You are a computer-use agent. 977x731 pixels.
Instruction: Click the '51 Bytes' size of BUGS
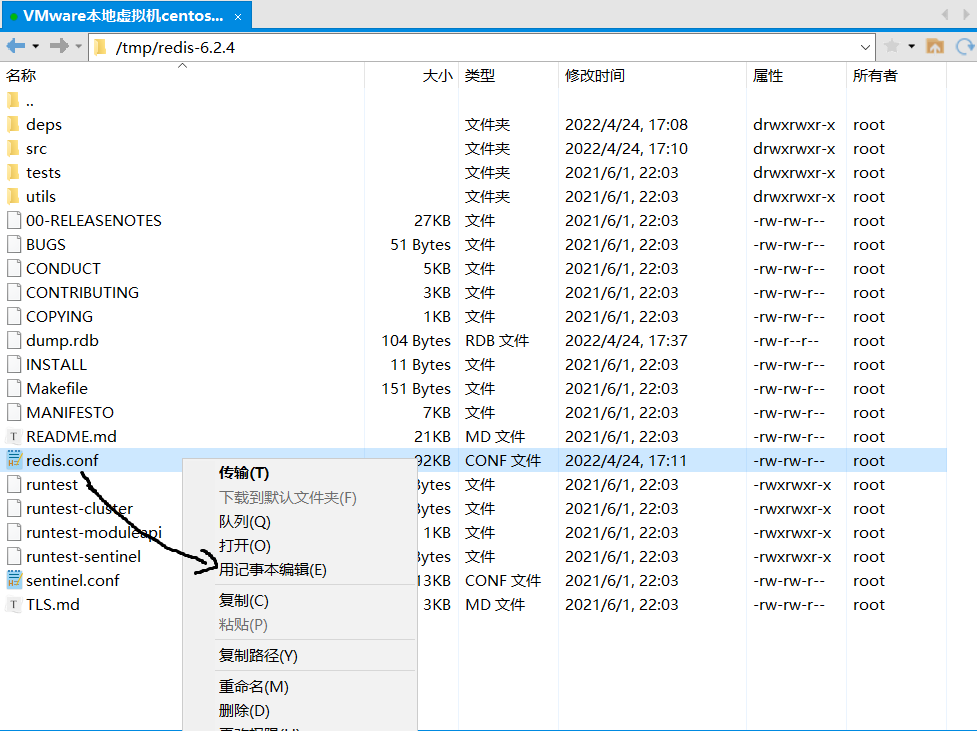420,245
